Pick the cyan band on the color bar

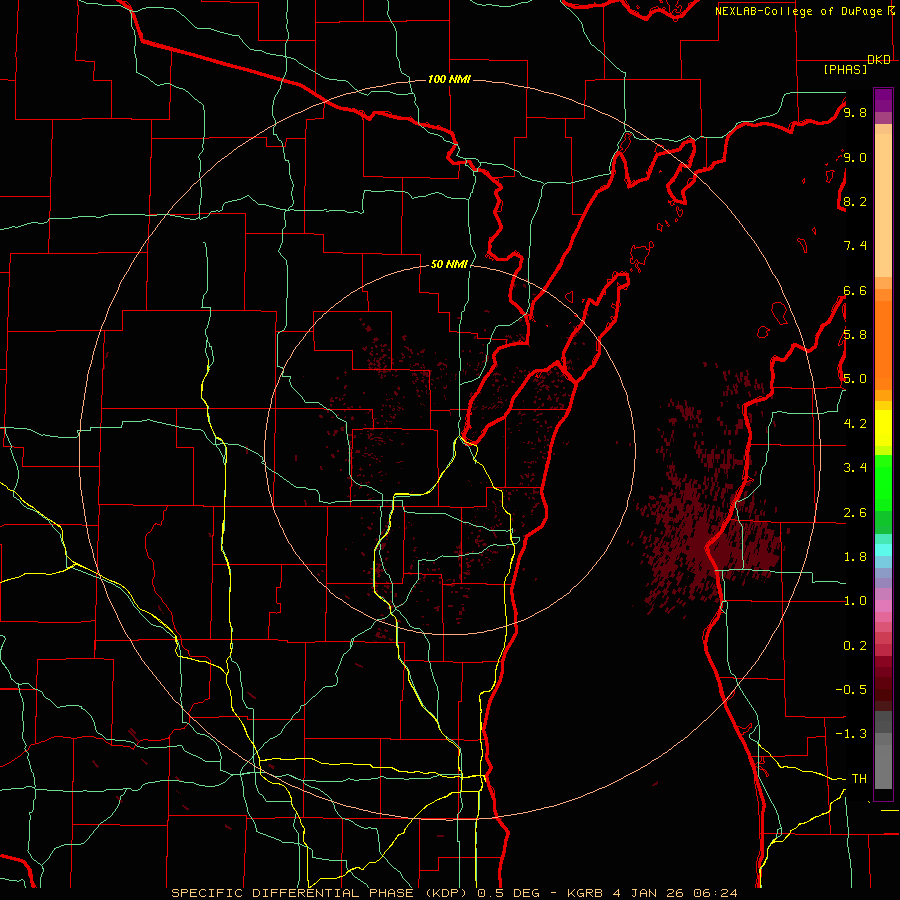[x=883, y=549]
